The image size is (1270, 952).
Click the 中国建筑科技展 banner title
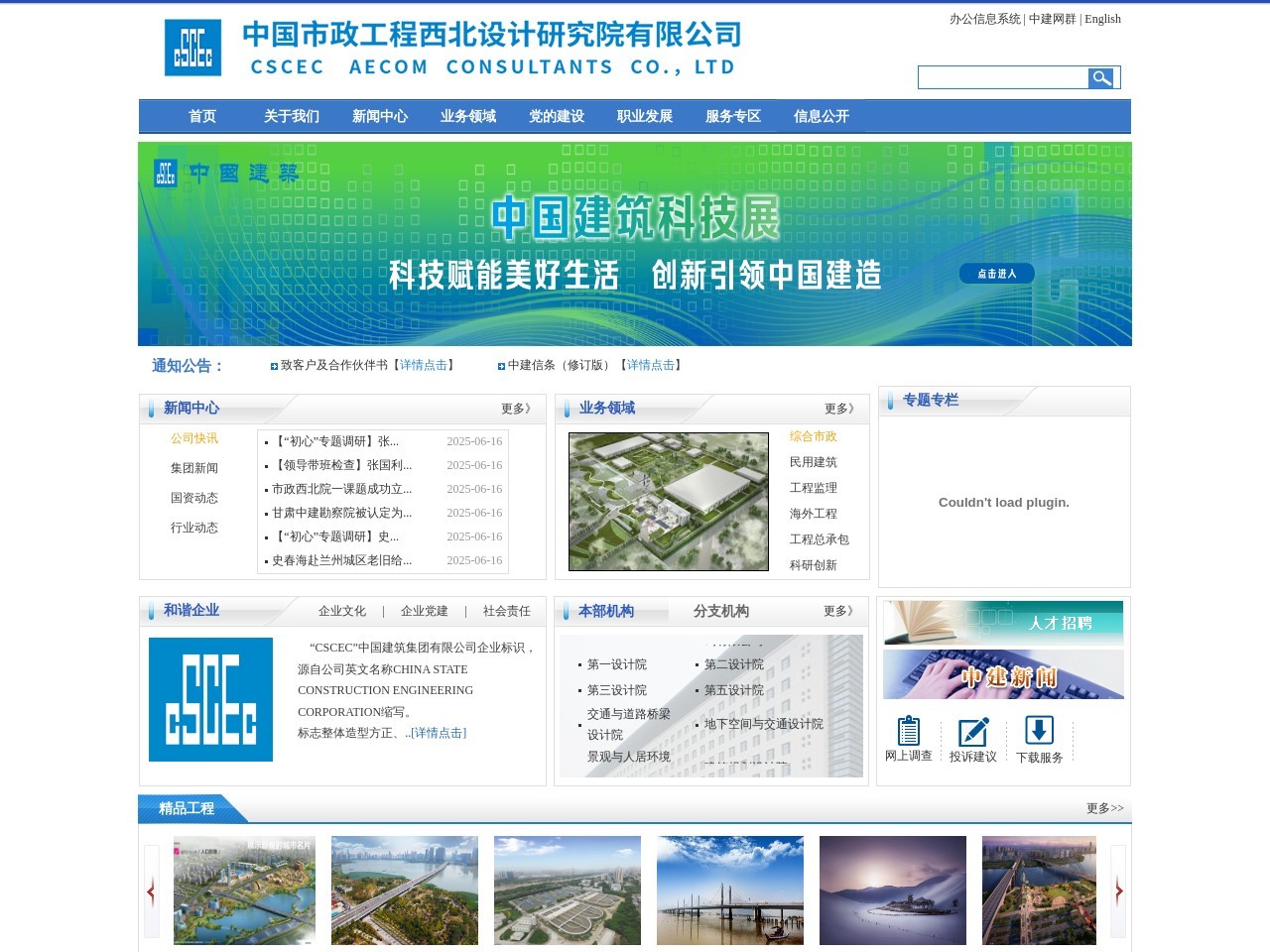click(x=636, y=217)
